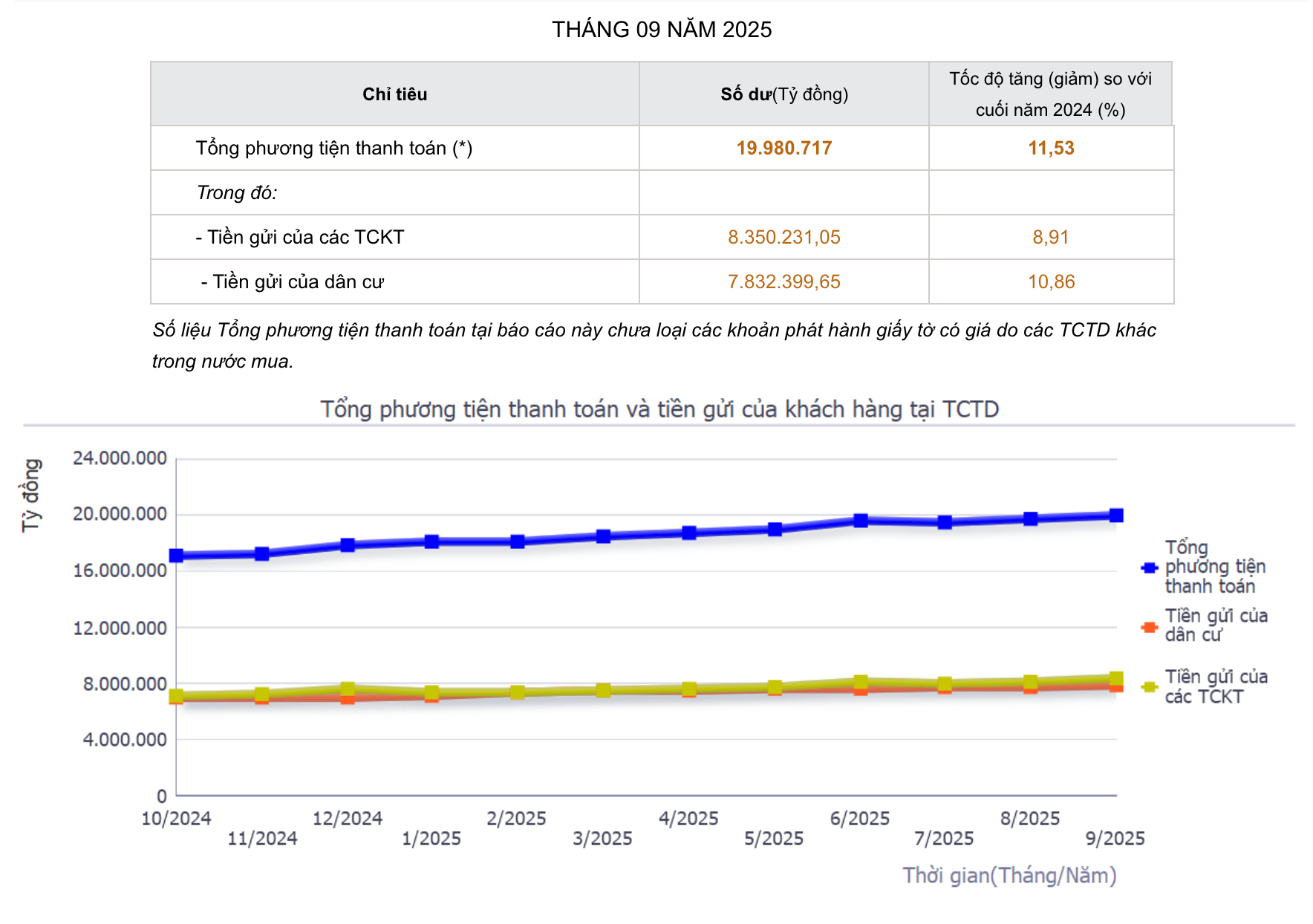
Task: Select the yellow legend marker for Tiền gửi của các TCKT
Action: (x=1150, y=686)
